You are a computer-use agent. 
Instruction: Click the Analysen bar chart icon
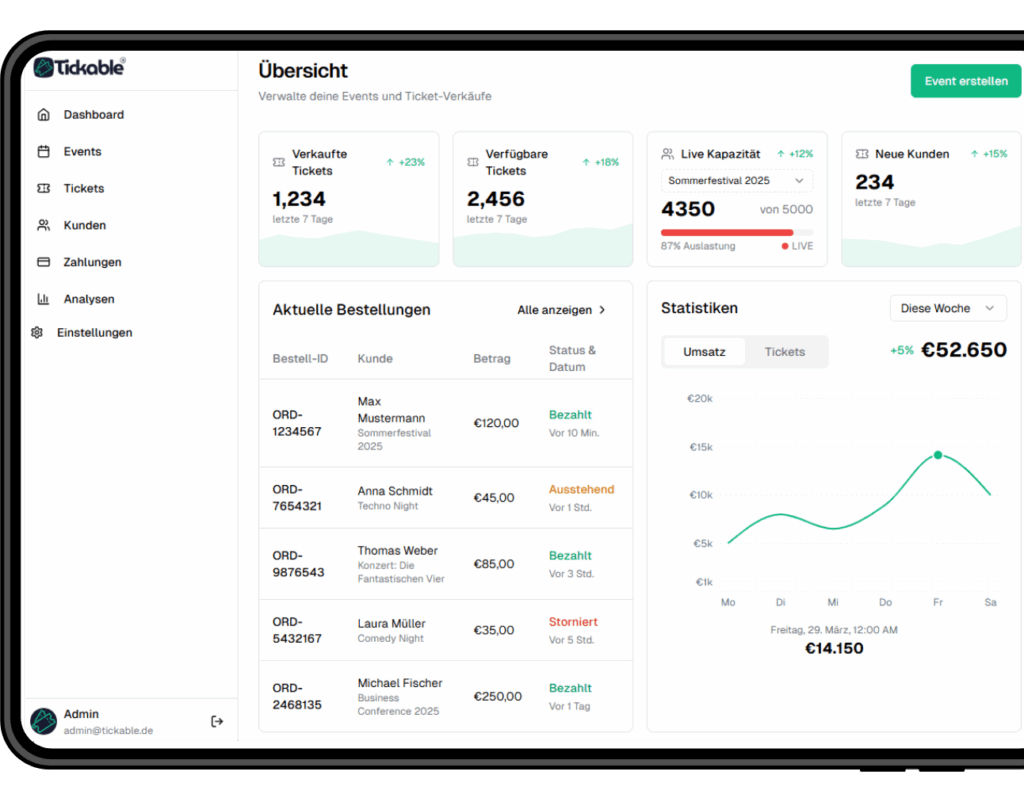(x=43, y=299)
